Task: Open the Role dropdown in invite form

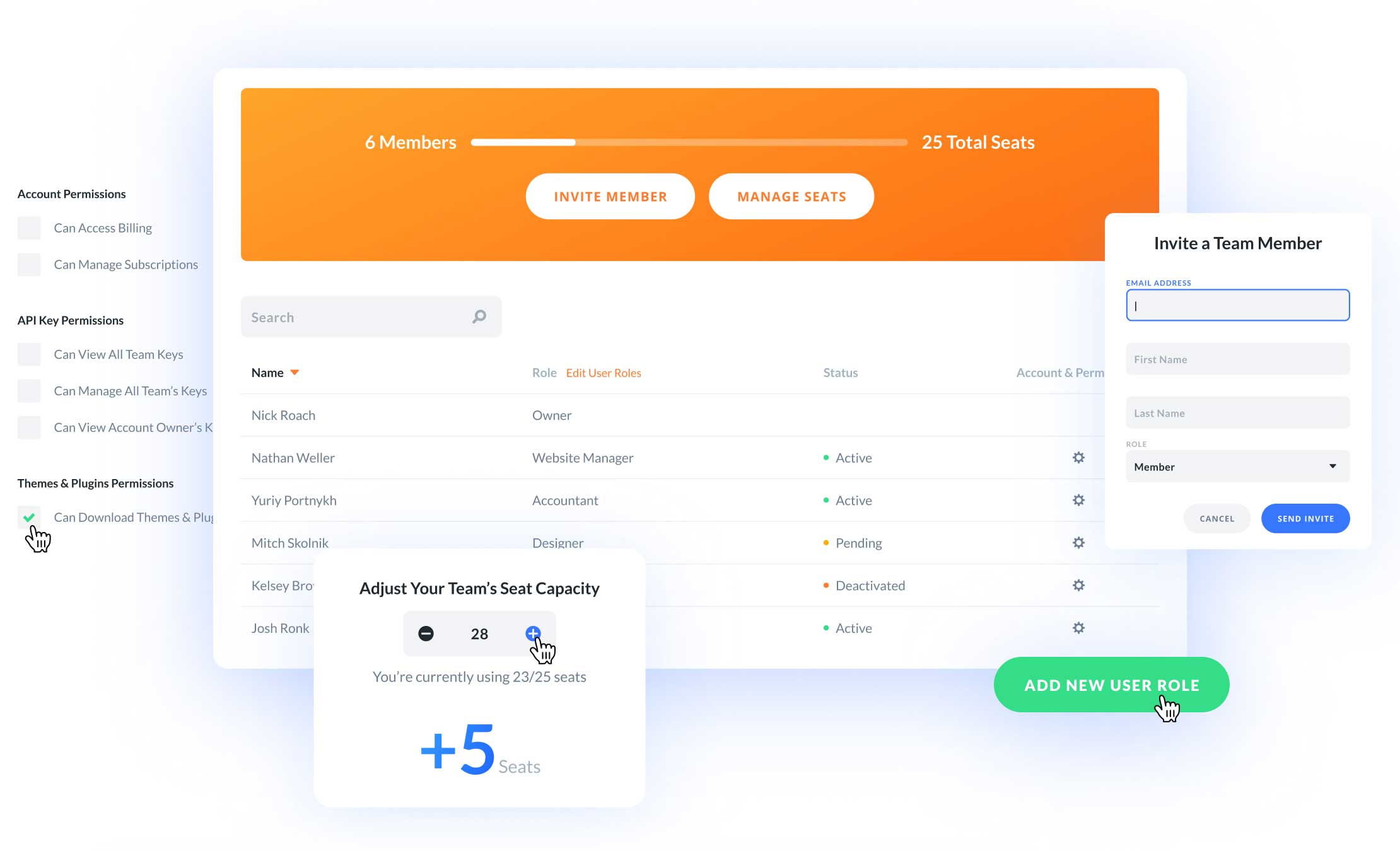Action: click(x=1237, y=466)
